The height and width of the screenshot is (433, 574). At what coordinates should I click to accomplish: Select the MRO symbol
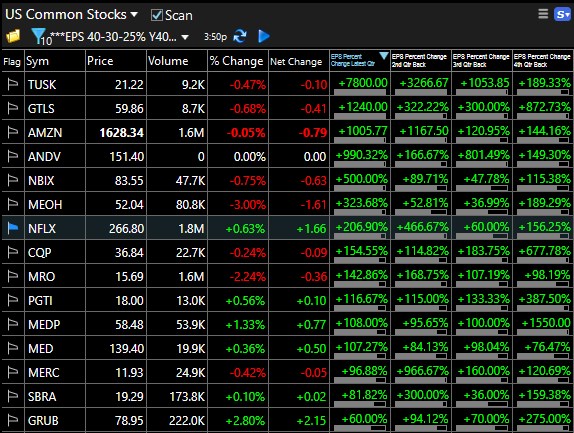[41, 277]
